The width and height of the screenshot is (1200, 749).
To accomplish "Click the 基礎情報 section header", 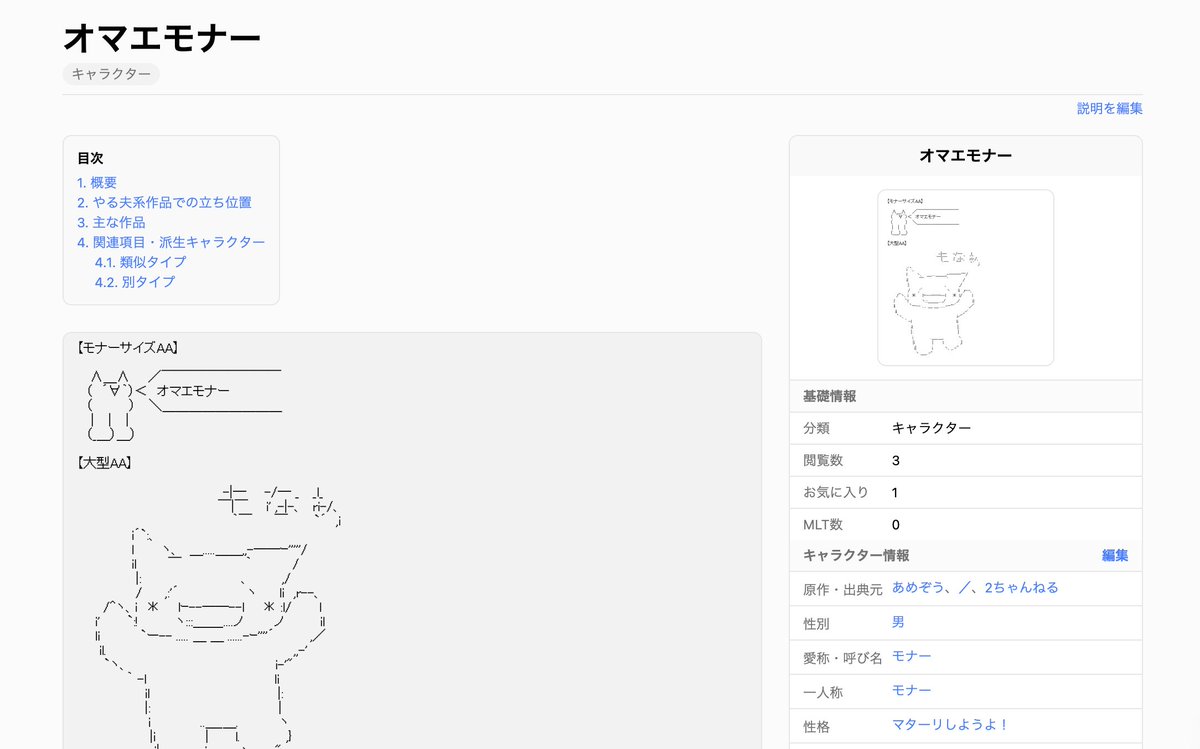I will point(829,396).
